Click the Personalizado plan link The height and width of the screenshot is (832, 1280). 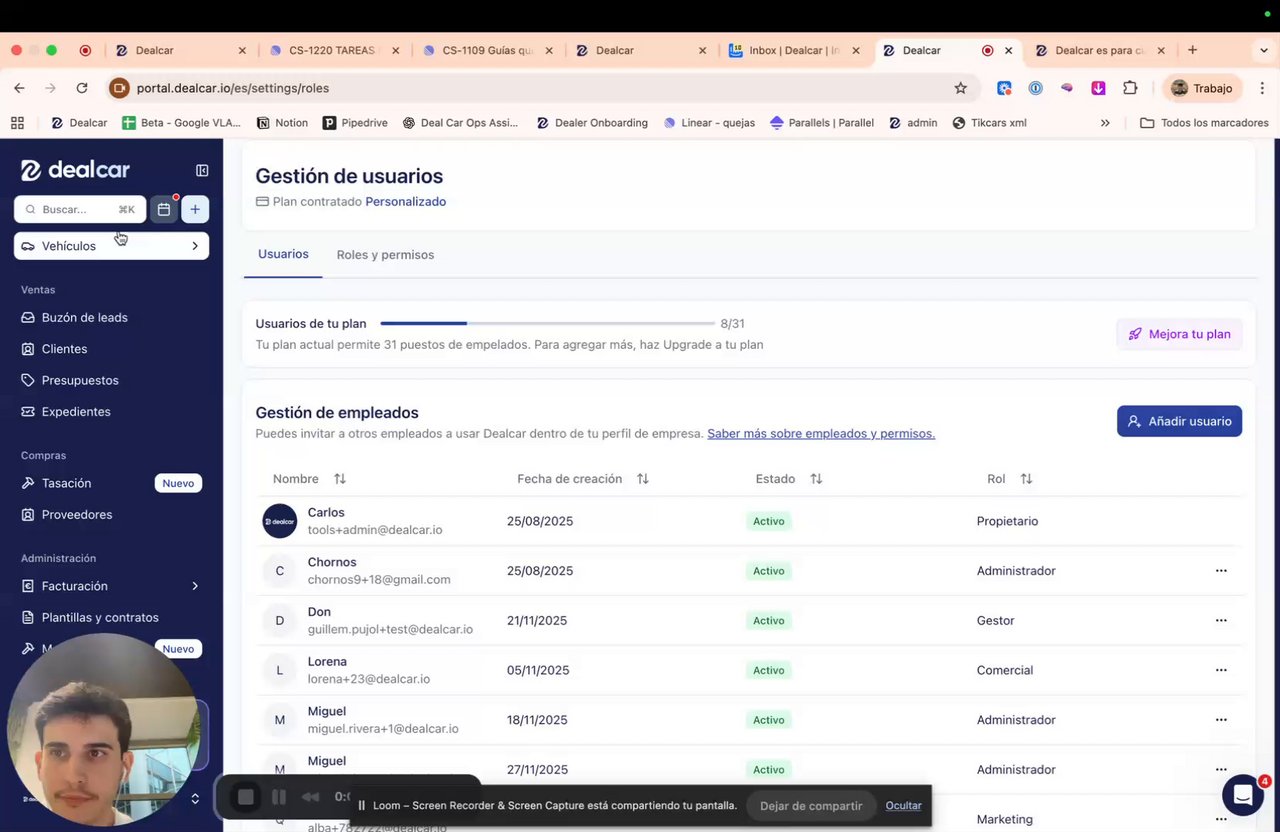click(405, 201)
